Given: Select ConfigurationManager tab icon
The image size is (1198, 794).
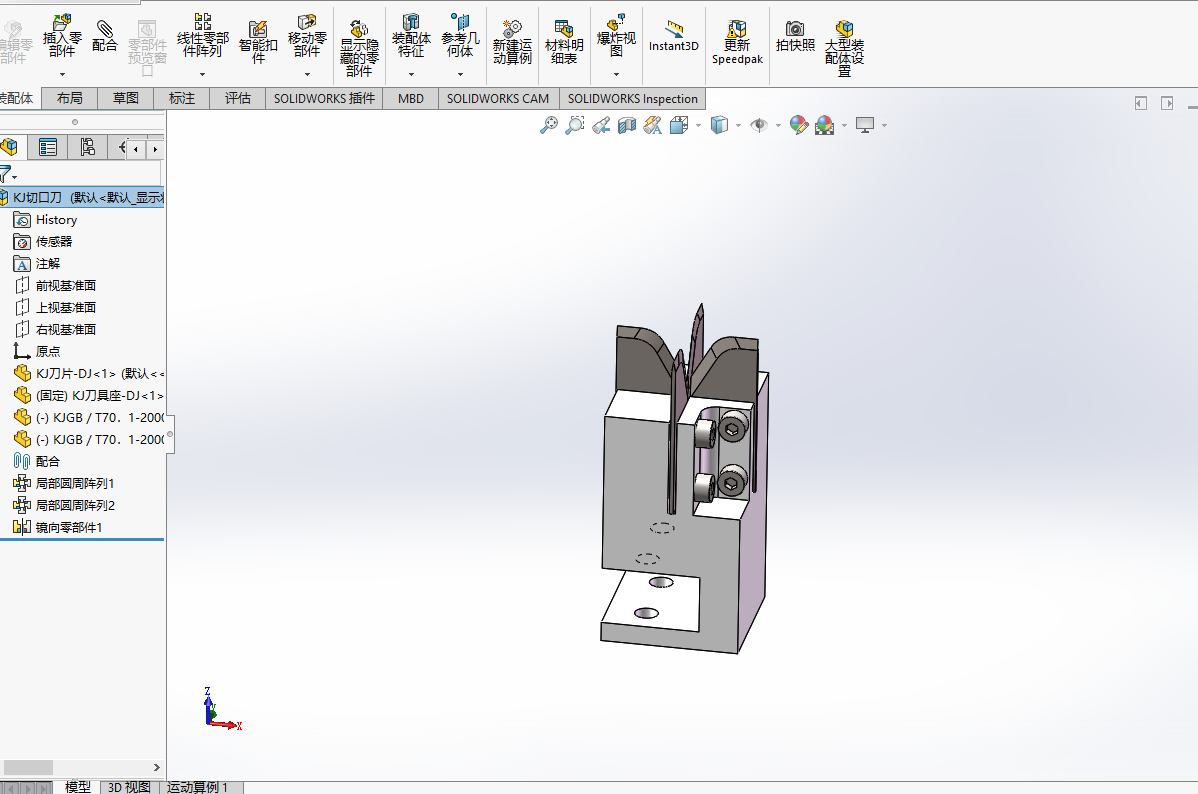Looking at the screenshot, I should (87, 147).
